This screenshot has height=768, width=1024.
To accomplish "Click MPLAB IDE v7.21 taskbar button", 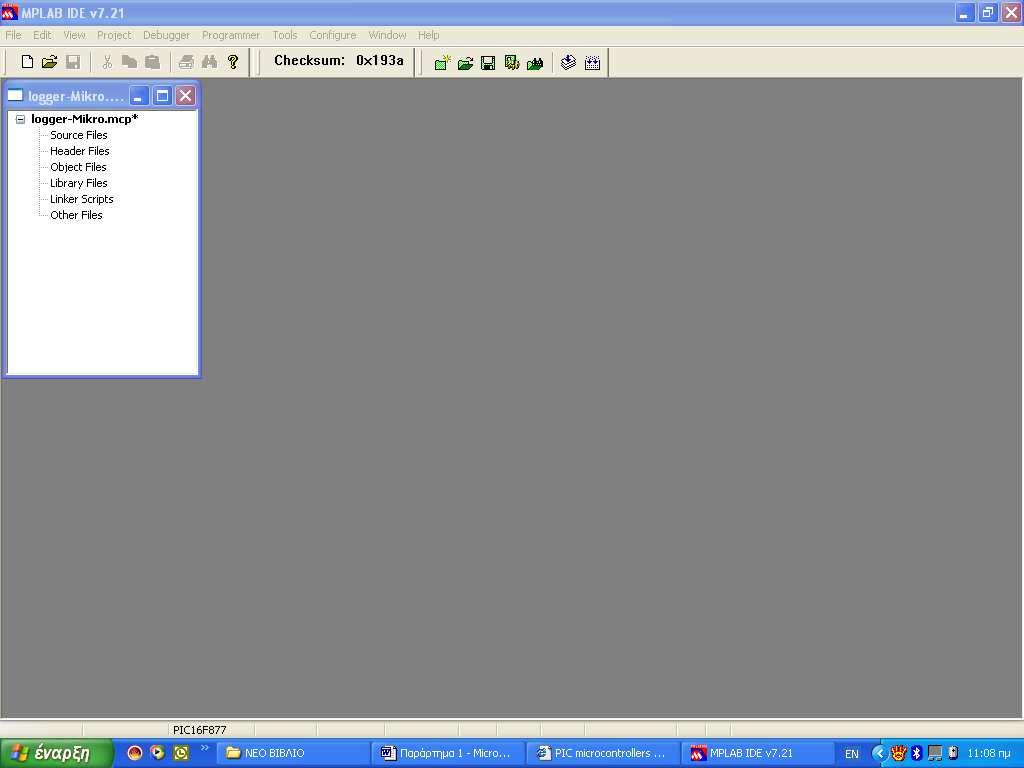I will 758,754.
